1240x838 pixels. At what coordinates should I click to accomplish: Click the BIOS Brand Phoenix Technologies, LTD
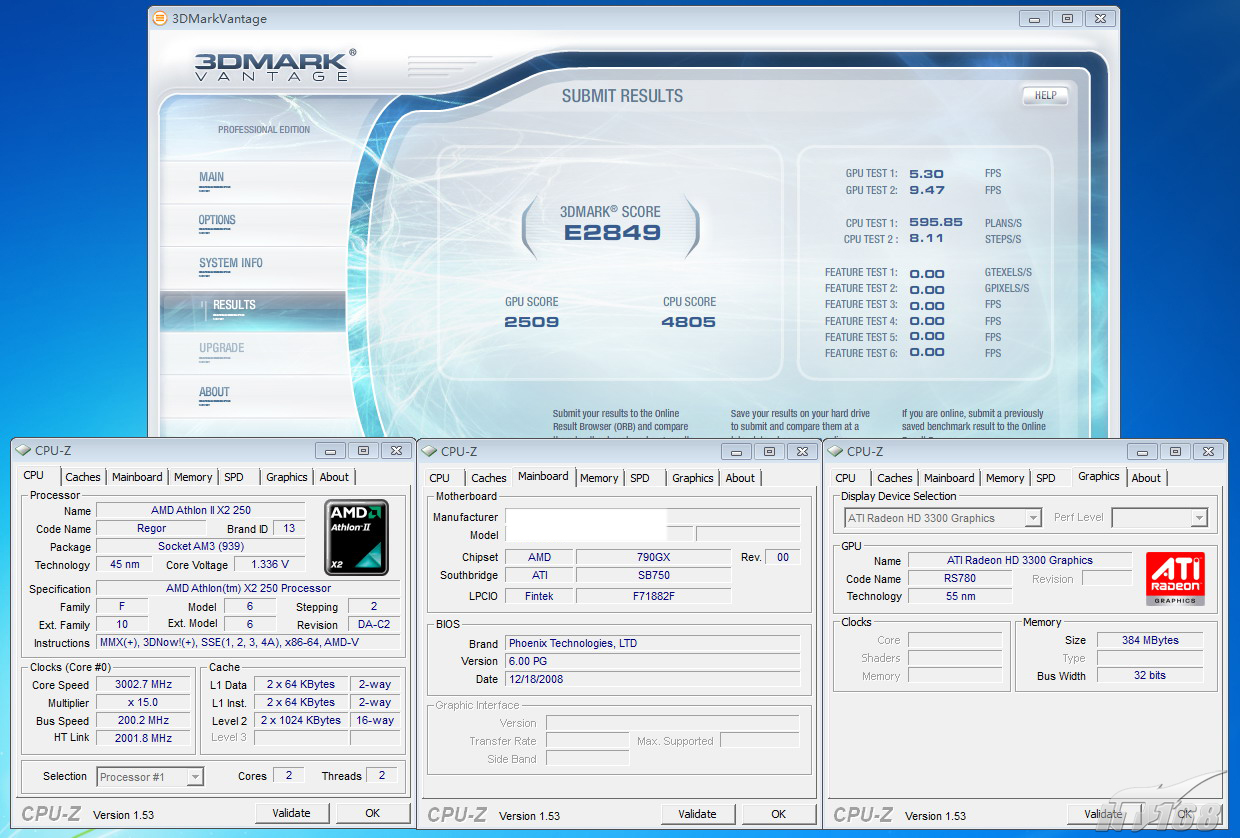[x=652, y=643]
